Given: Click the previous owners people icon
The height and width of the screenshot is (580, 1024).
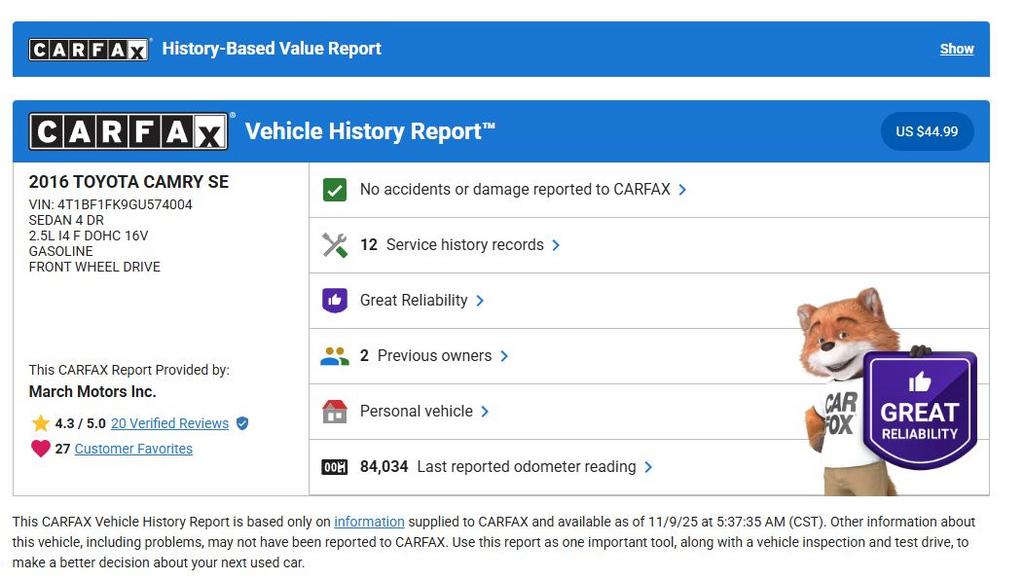Looking at the screenshot, I should (x=334, y=356).
